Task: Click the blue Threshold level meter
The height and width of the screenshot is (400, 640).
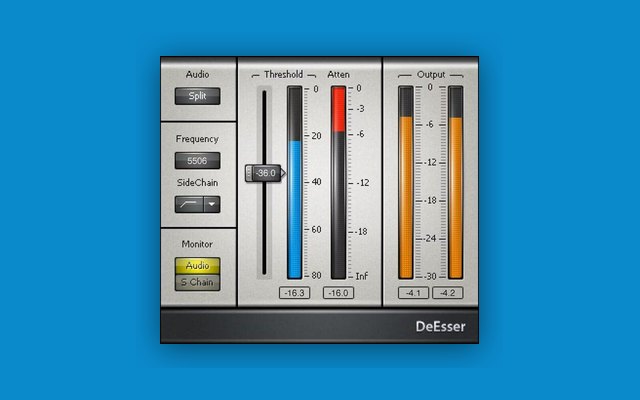Action: [x=295, y=182]
